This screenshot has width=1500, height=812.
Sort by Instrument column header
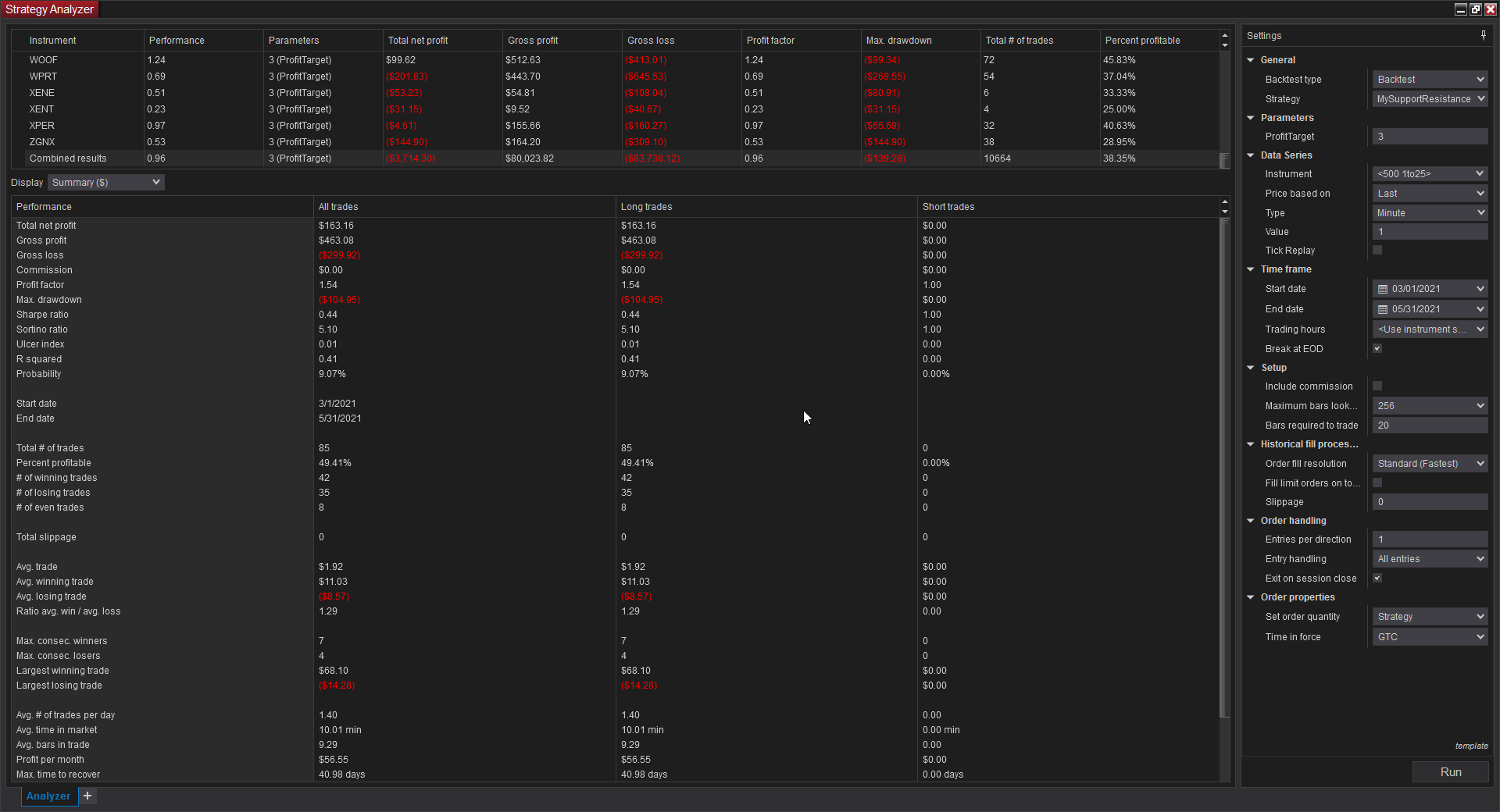click(77, 41)
